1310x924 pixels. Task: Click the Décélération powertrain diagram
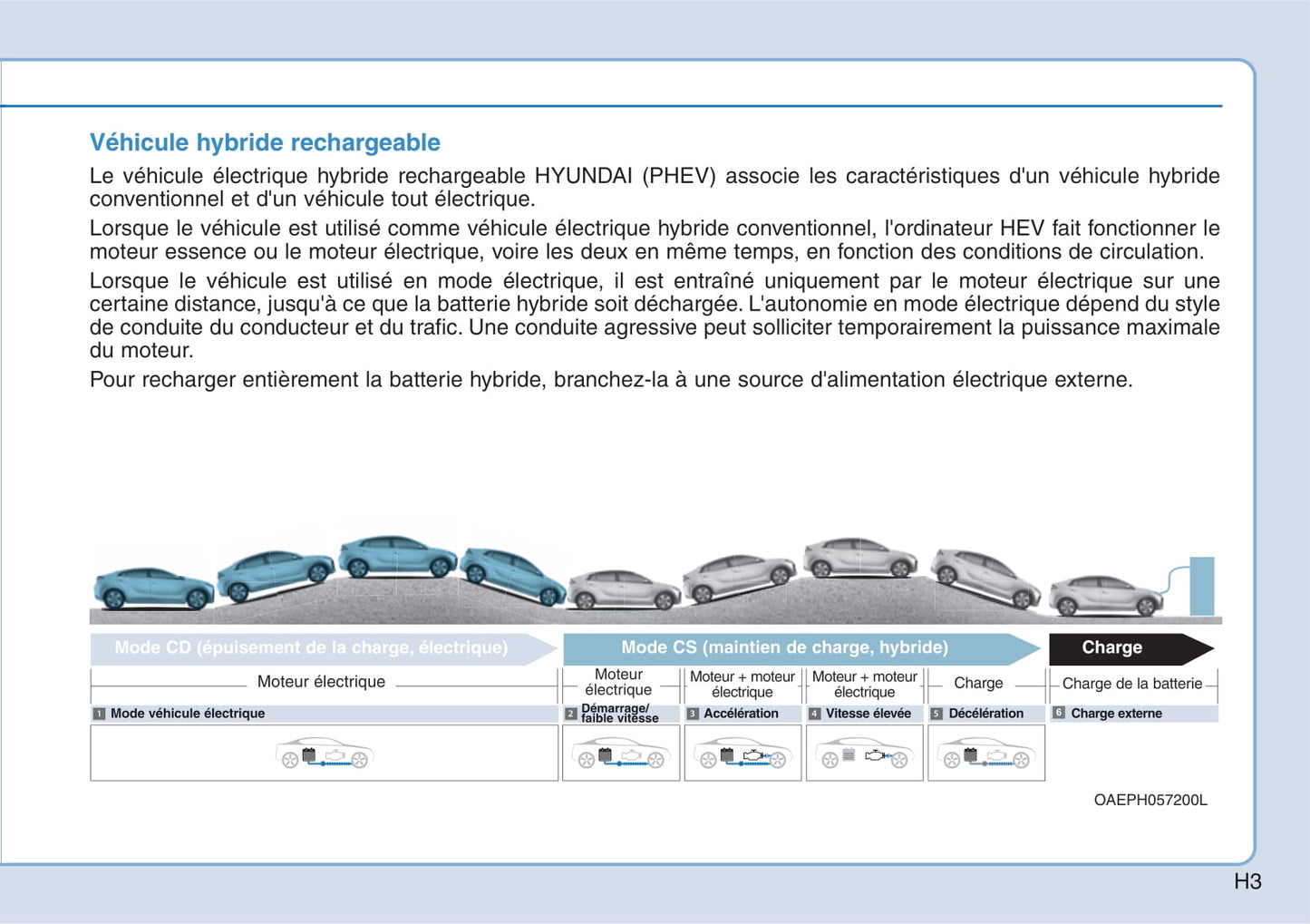coord(985,753)
